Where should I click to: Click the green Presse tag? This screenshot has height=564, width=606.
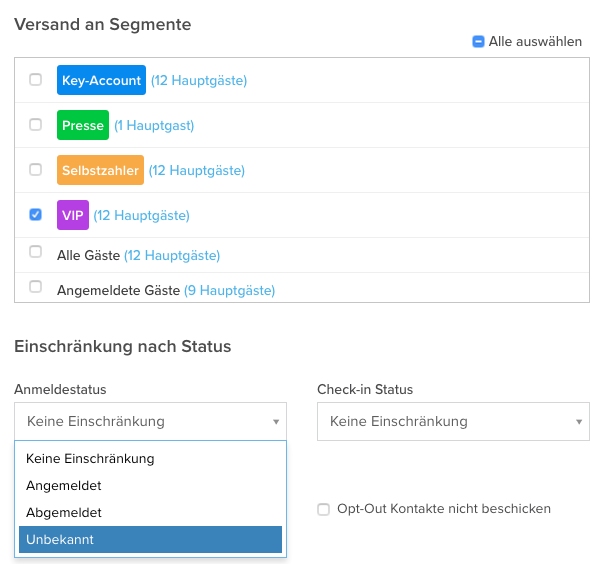83,125
